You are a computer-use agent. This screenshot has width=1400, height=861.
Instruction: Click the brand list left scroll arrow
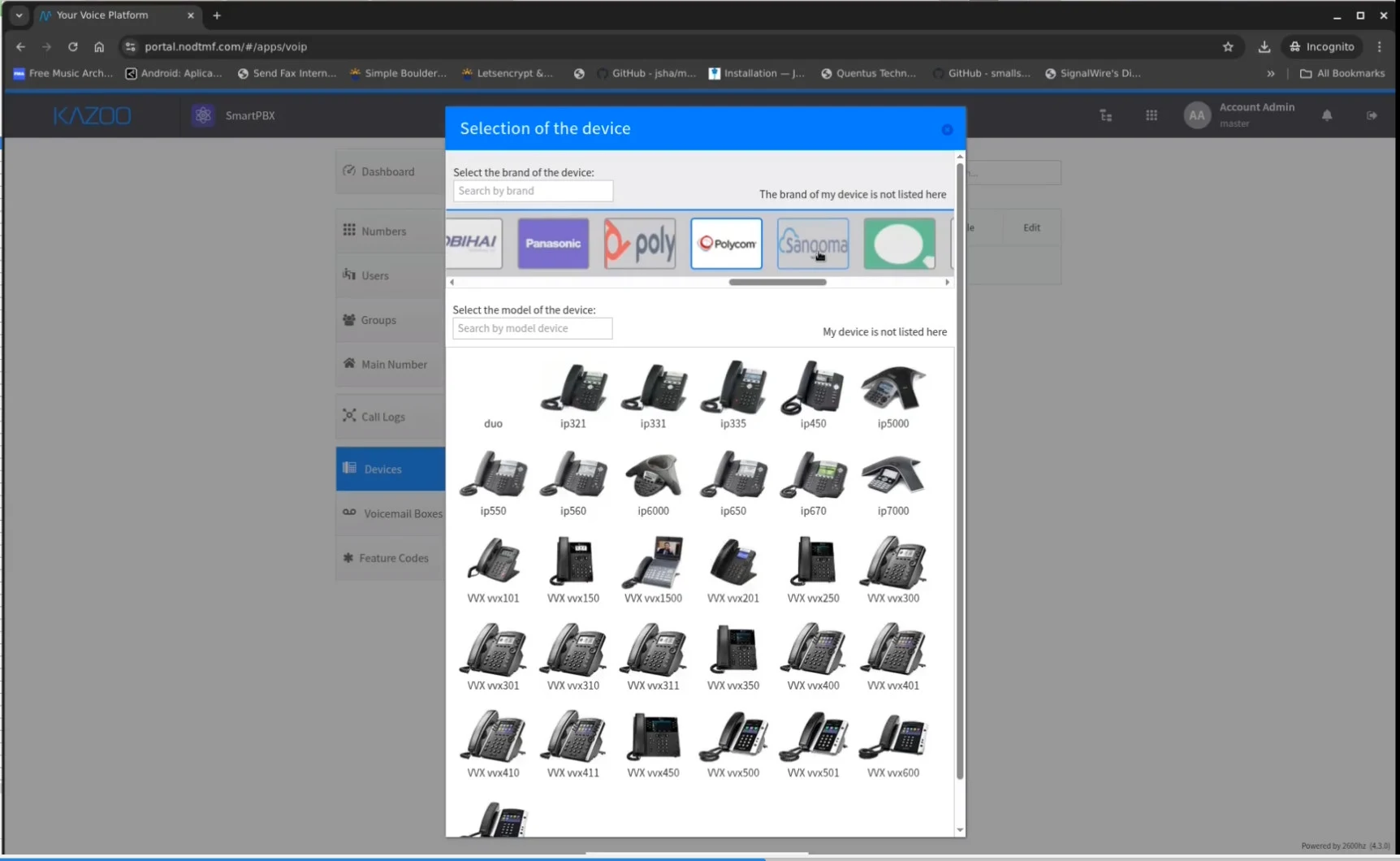pyautogui.click(x=452, y=282)
